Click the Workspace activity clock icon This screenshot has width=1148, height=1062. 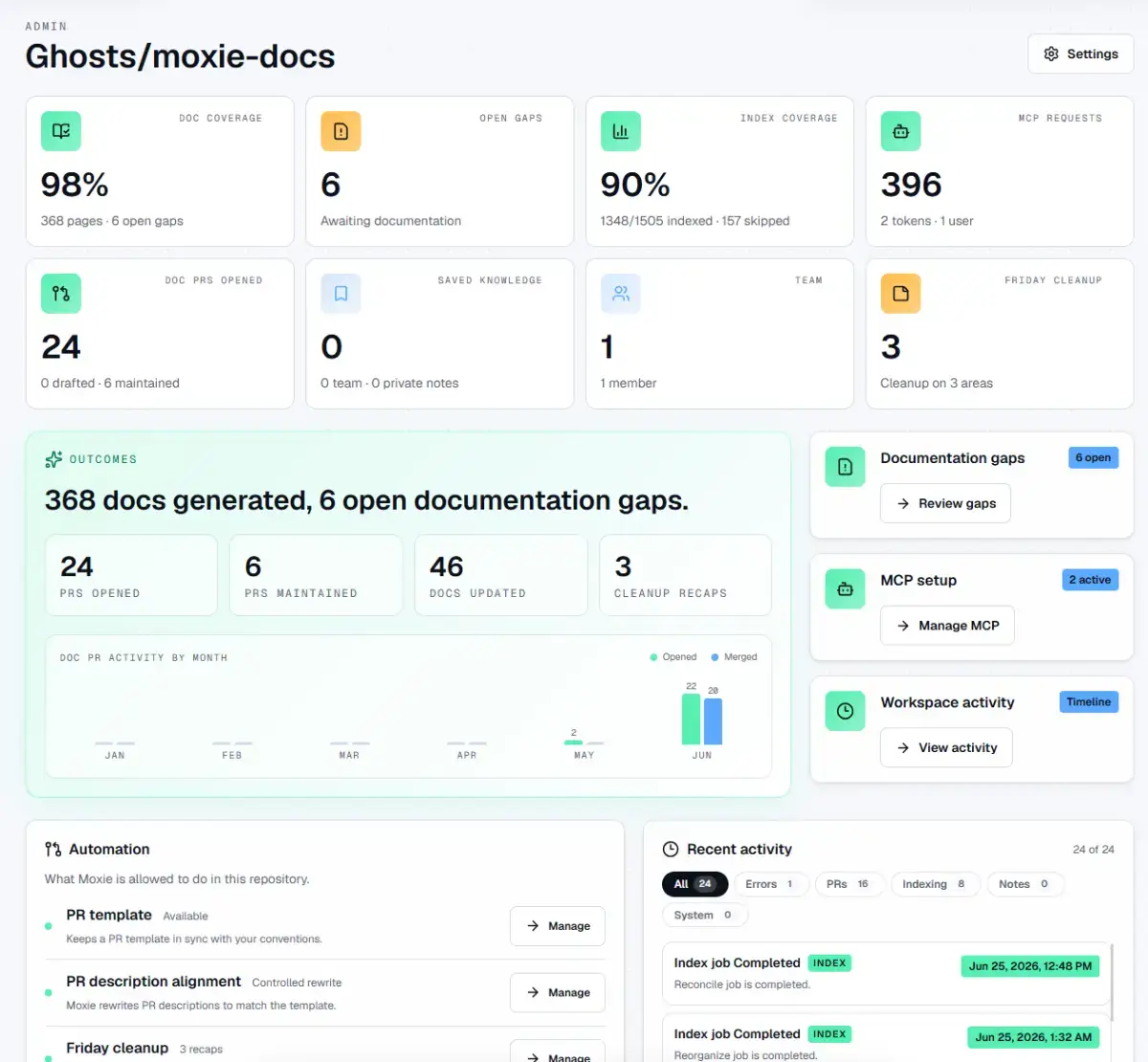click(x=845, y=711)
